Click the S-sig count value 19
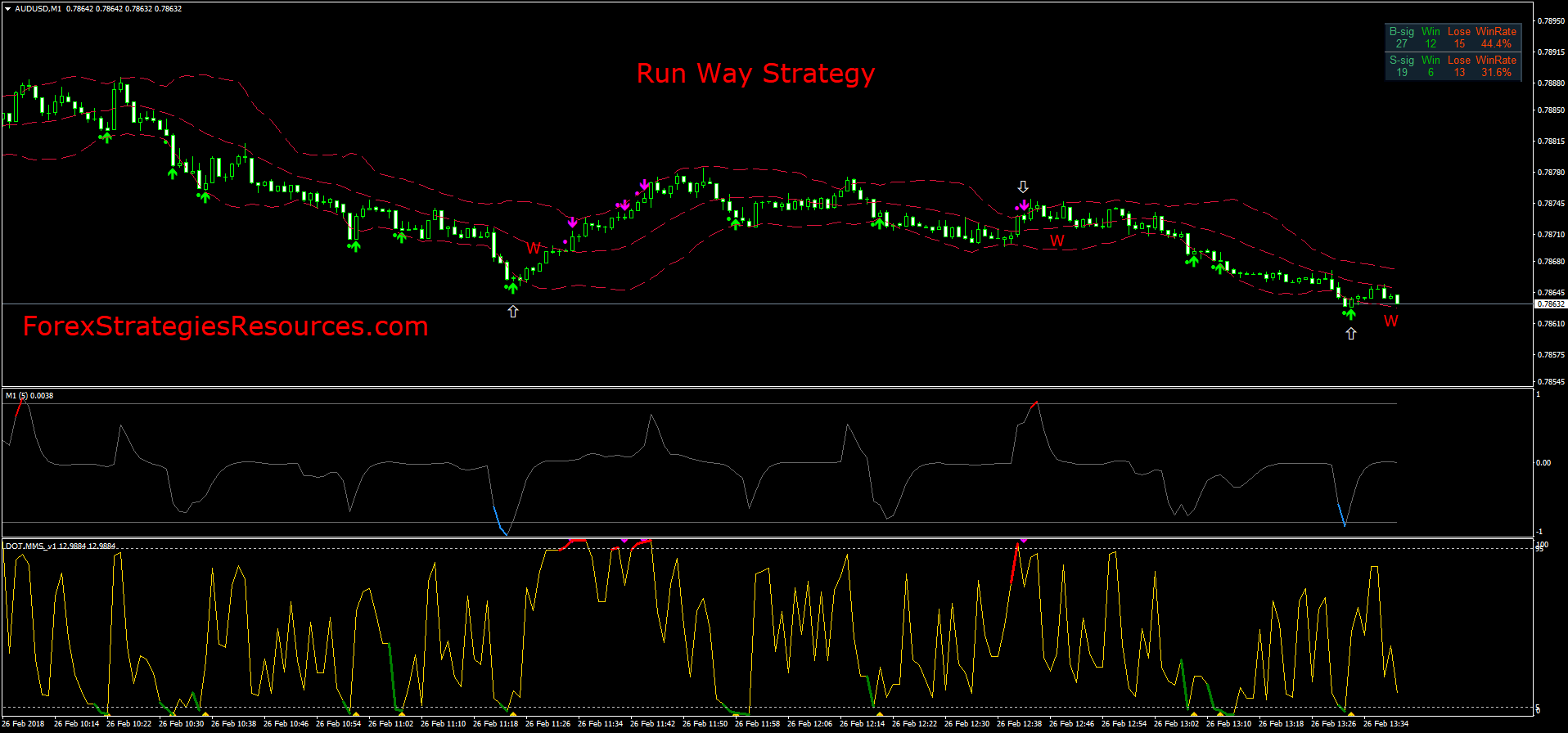The image size is (1568, 733). point(1402,73)
